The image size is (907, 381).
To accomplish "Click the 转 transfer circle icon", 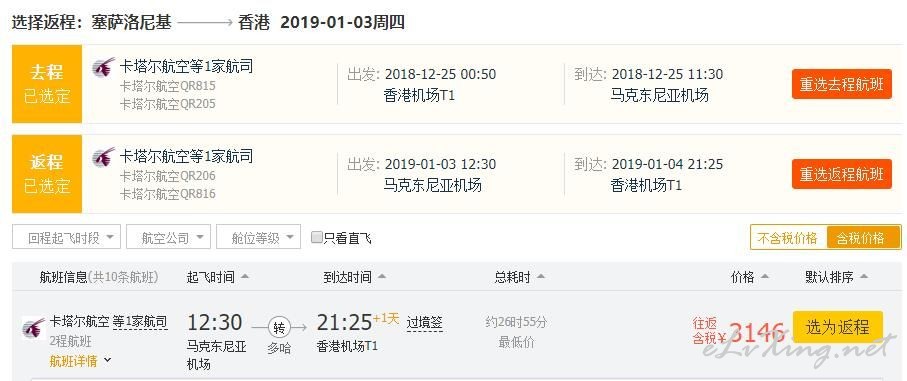I will click(279, 328).
